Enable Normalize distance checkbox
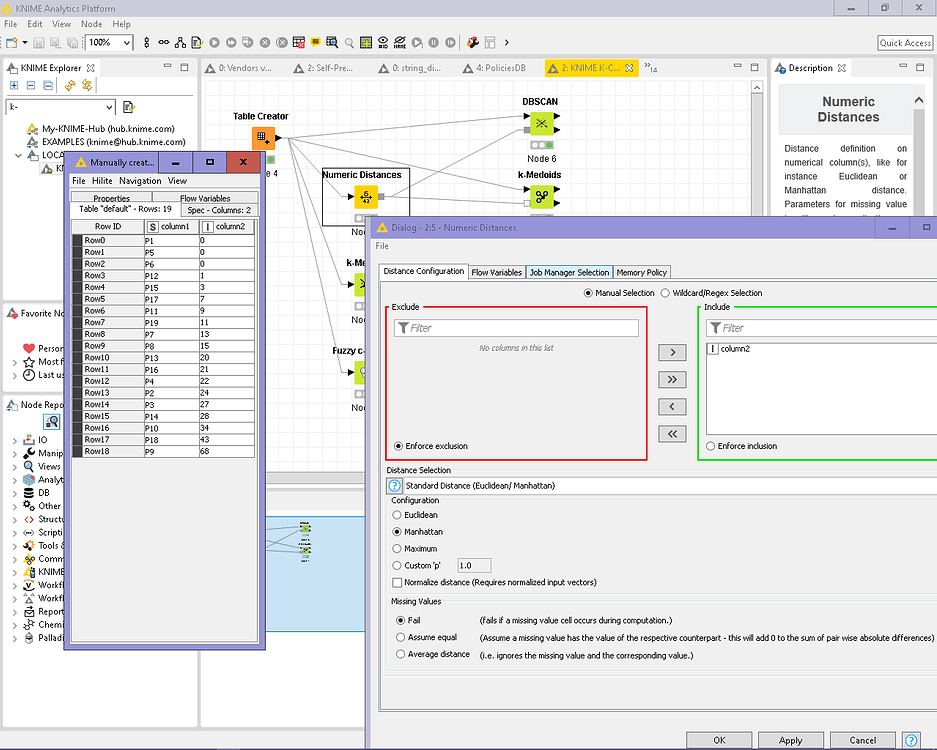 (x=397, y=582)
